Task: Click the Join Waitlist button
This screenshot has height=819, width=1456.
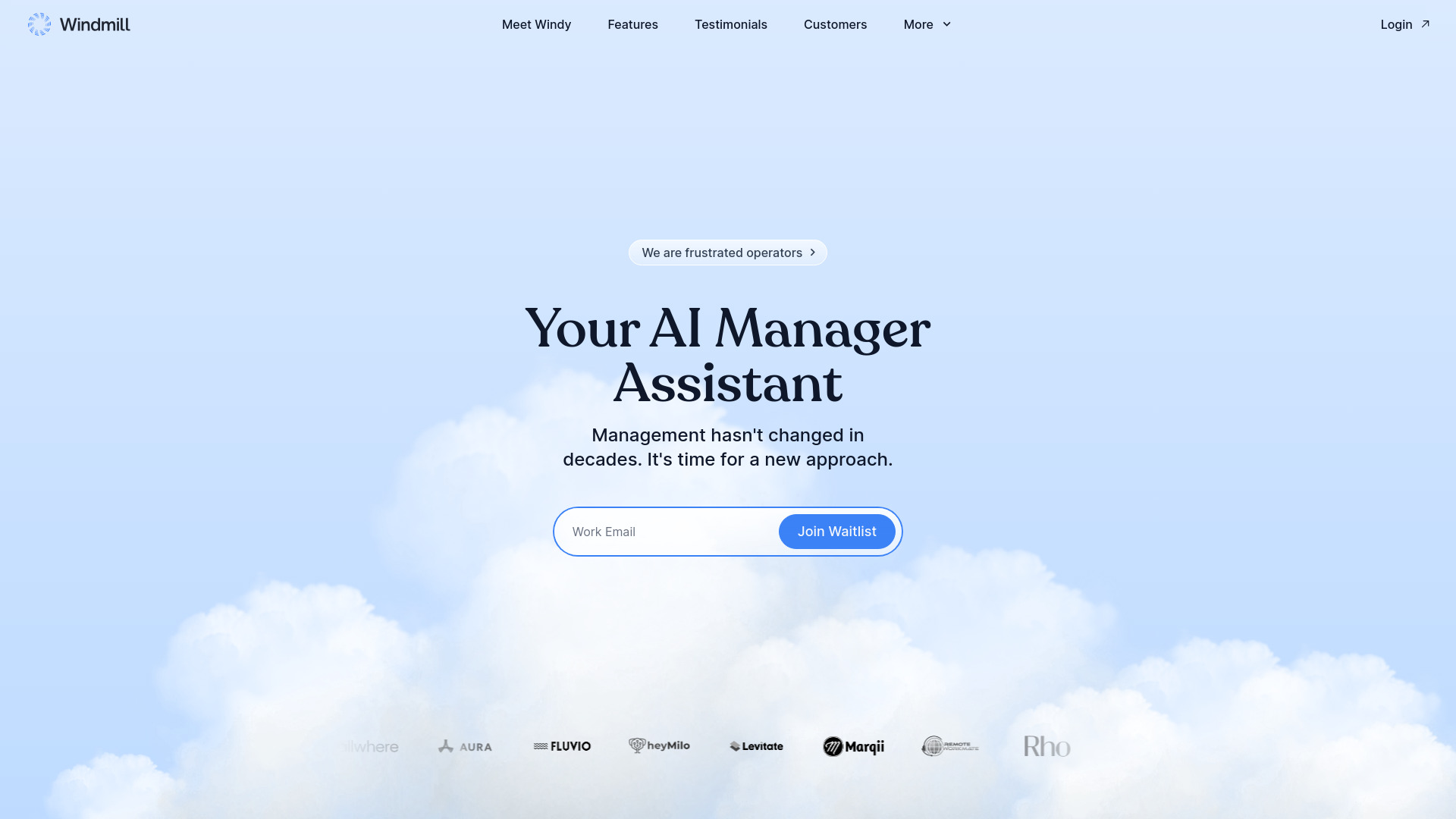Action: pyautogui.click(x=837, y=531)
